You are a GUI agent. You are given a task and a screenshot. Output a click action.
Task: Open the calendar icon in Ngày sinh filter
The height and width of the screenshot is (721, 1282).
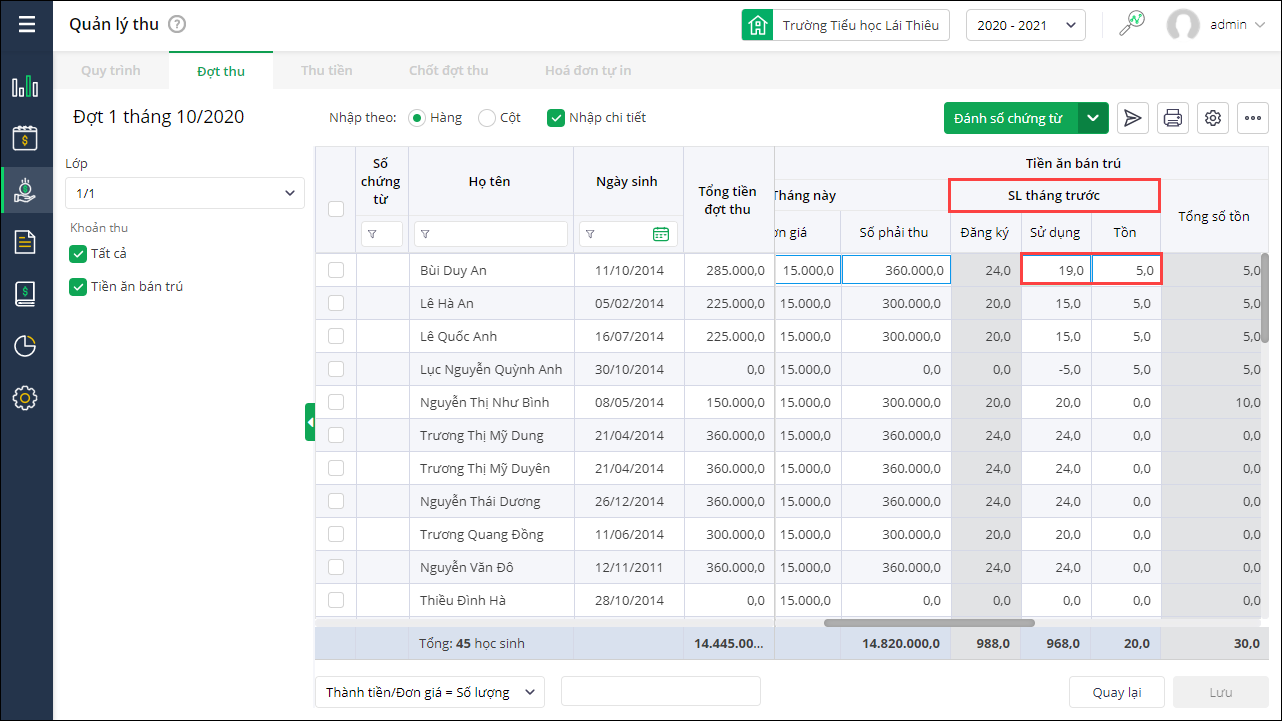660,234
